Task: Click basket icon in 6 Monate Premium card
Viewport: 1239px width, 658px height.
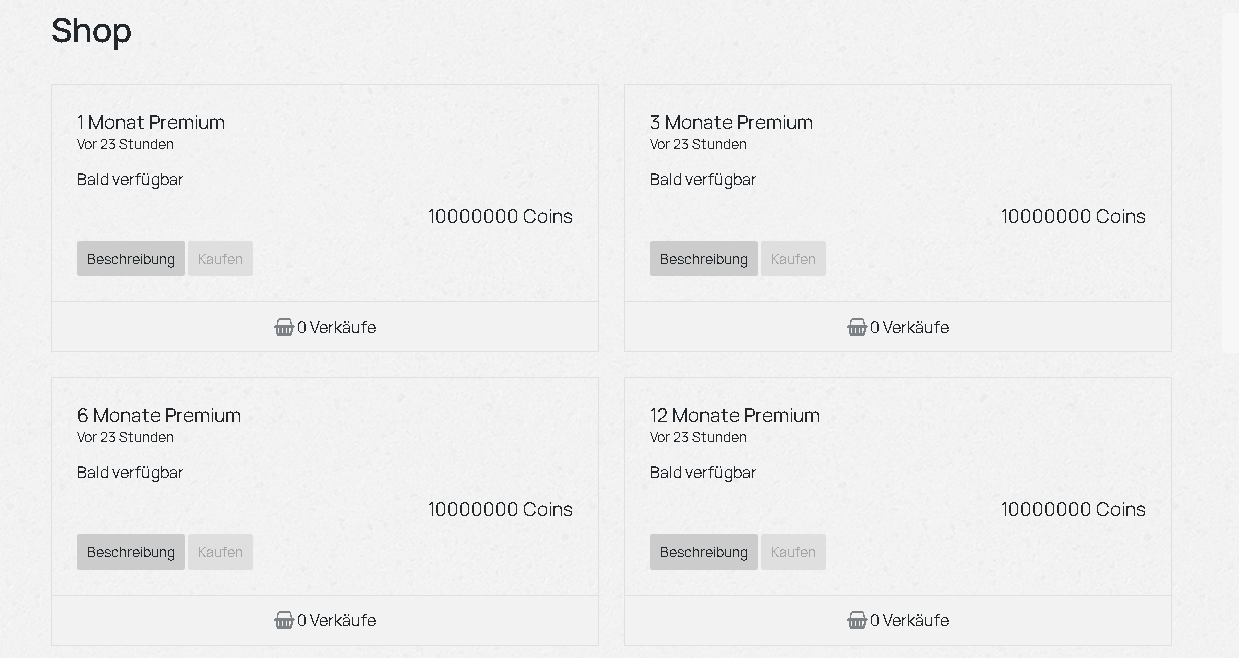Action: click(284, 620)
